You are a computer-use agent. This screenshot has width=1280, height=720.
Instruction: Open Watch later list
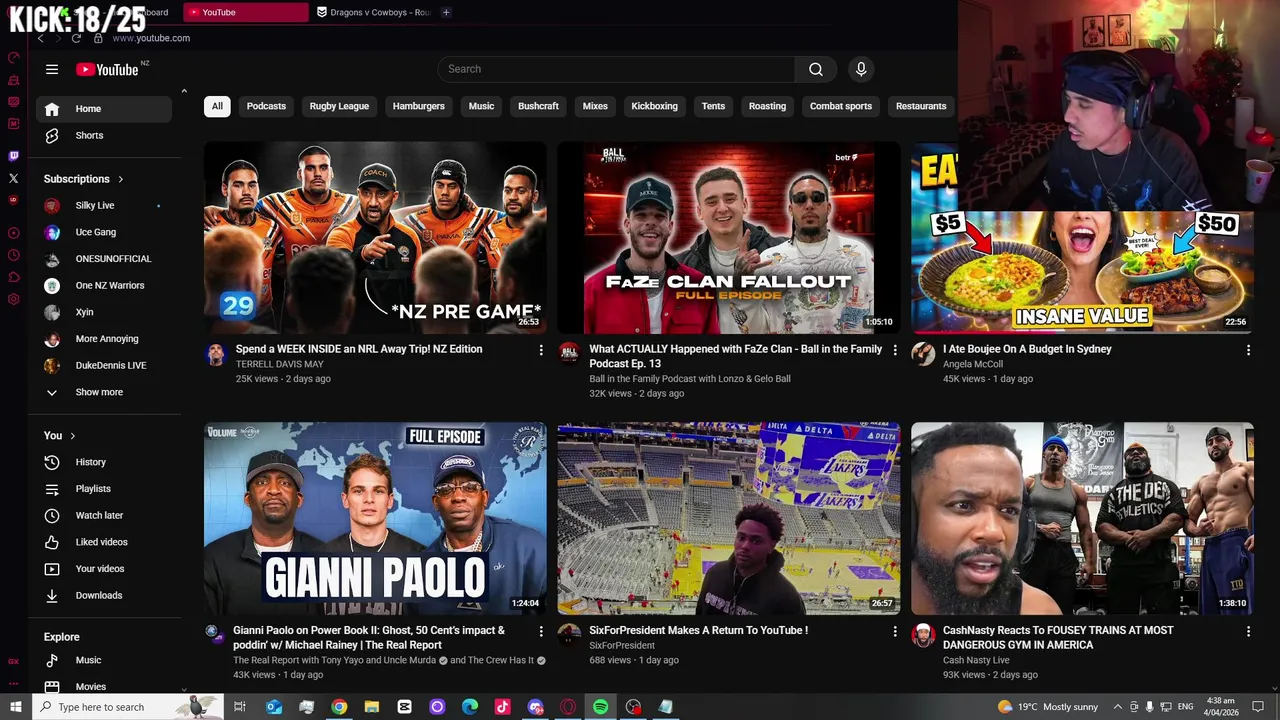pos(104,515)
